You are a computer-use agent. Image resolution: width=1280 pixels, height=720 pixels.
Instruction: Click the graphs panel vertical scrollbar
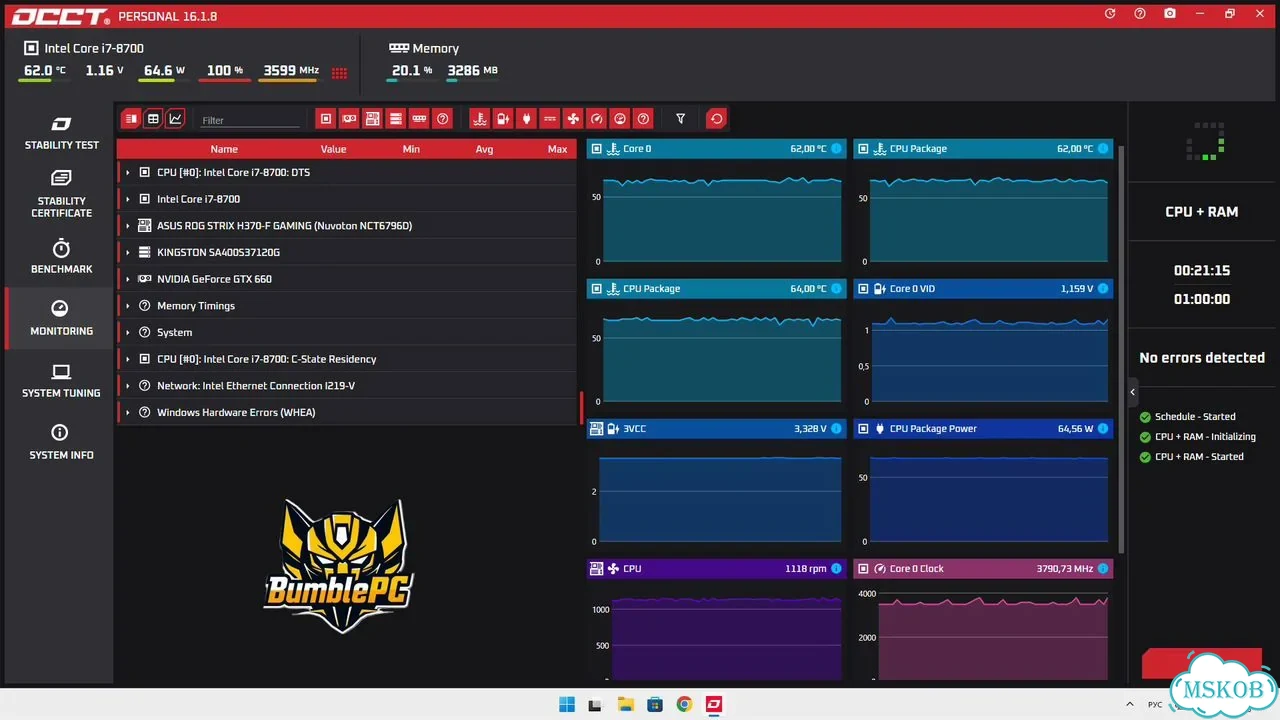tap(1121, 348)
